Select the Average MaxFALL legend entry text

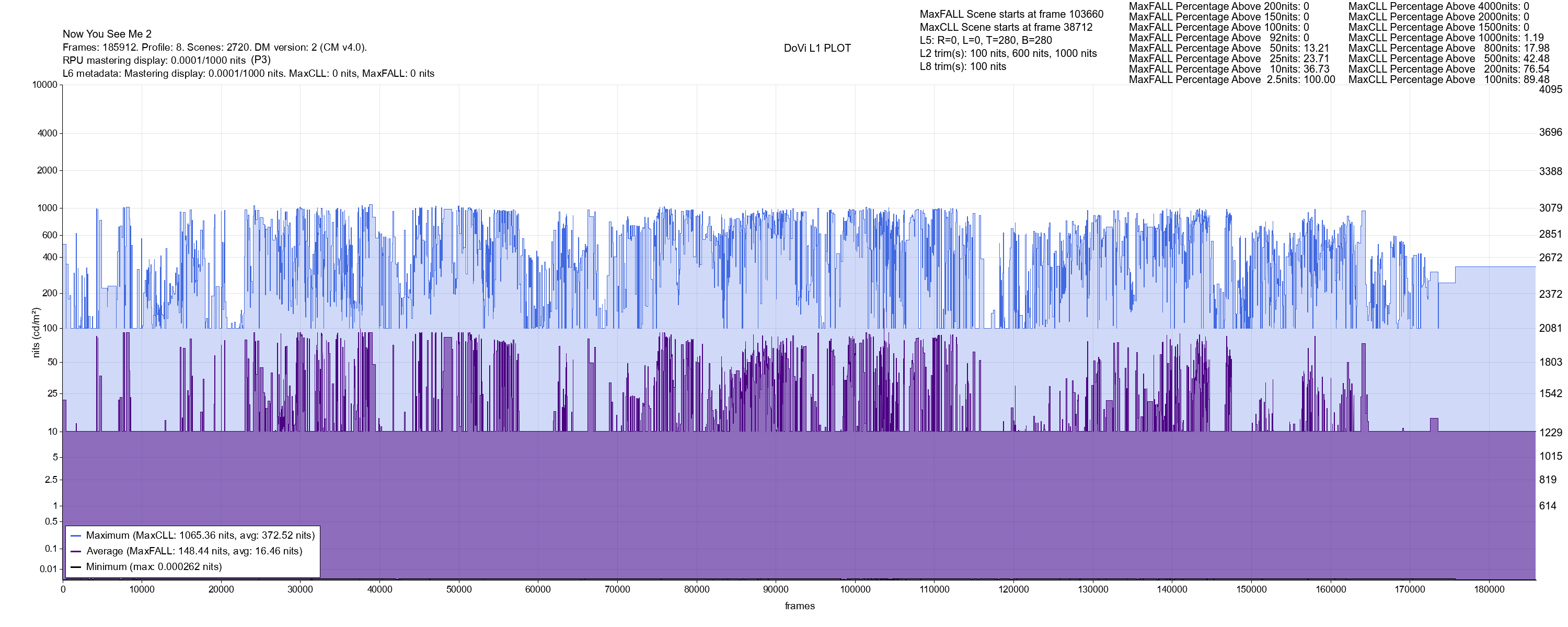click(x=194, y=551)
